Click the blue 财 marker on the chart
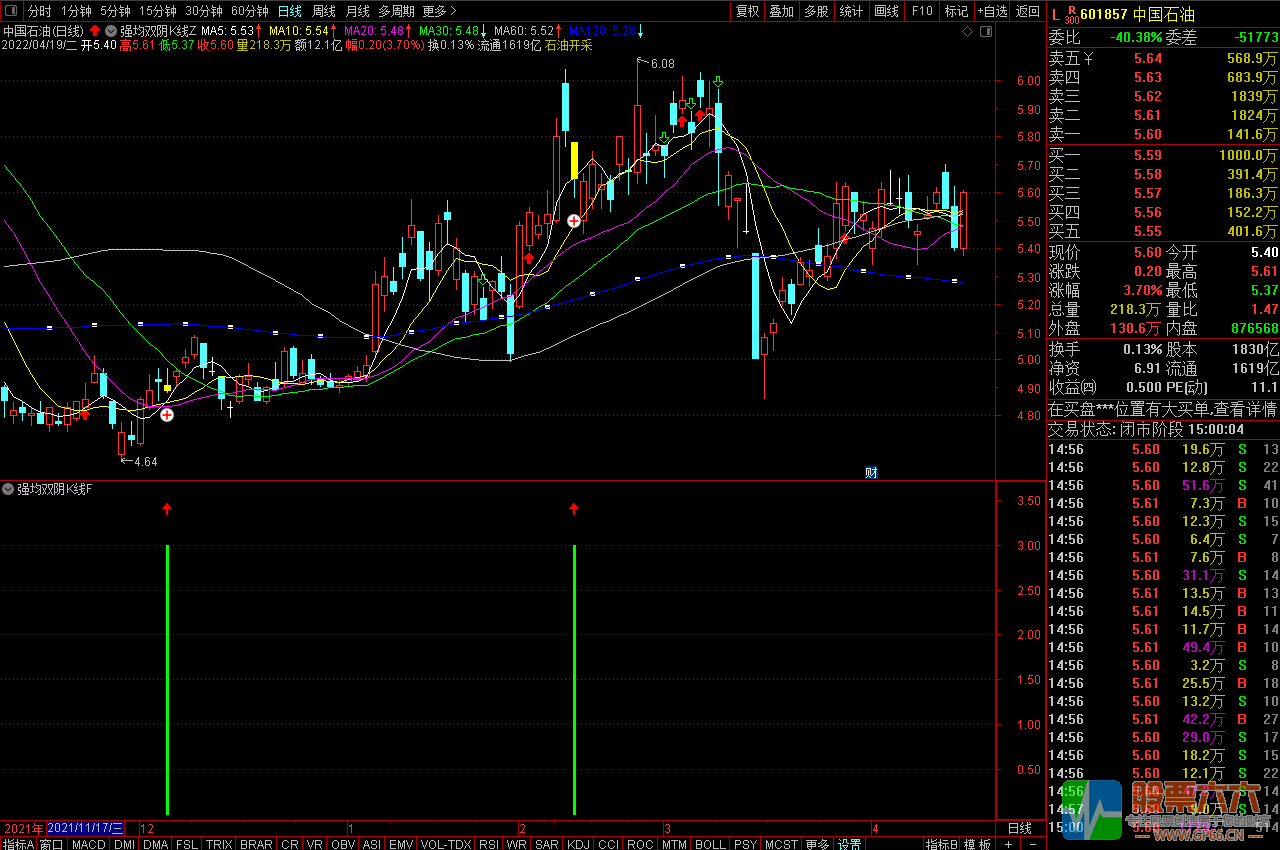This screenshot has width=1280, height=850. tap(871, 472)
